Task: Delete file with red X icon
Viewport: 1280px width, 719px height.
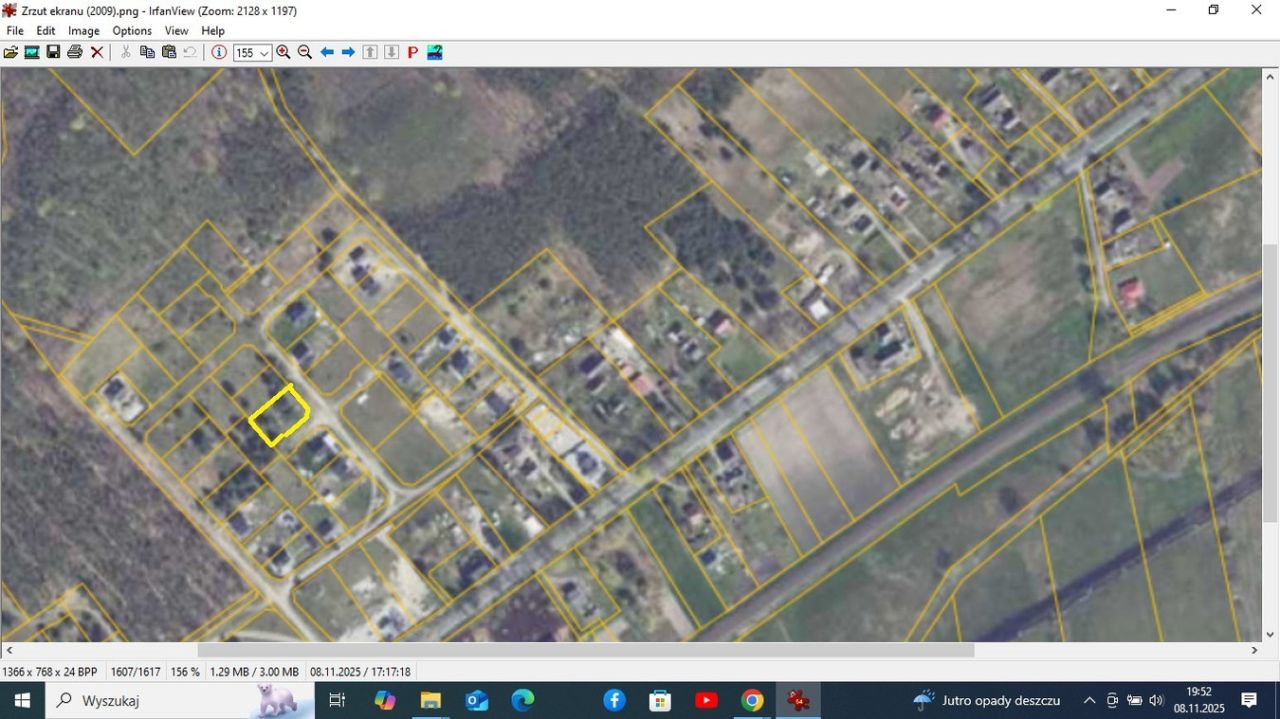Action: click(x=97, y=52)
